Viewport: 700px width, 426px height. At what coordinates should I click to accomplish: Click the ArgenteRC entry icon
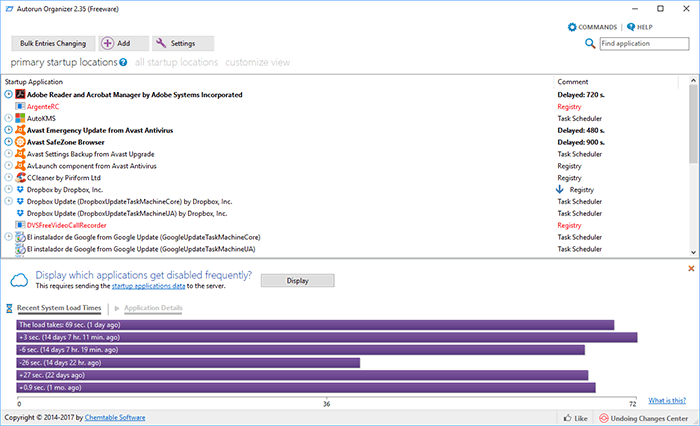click(20, 106)
